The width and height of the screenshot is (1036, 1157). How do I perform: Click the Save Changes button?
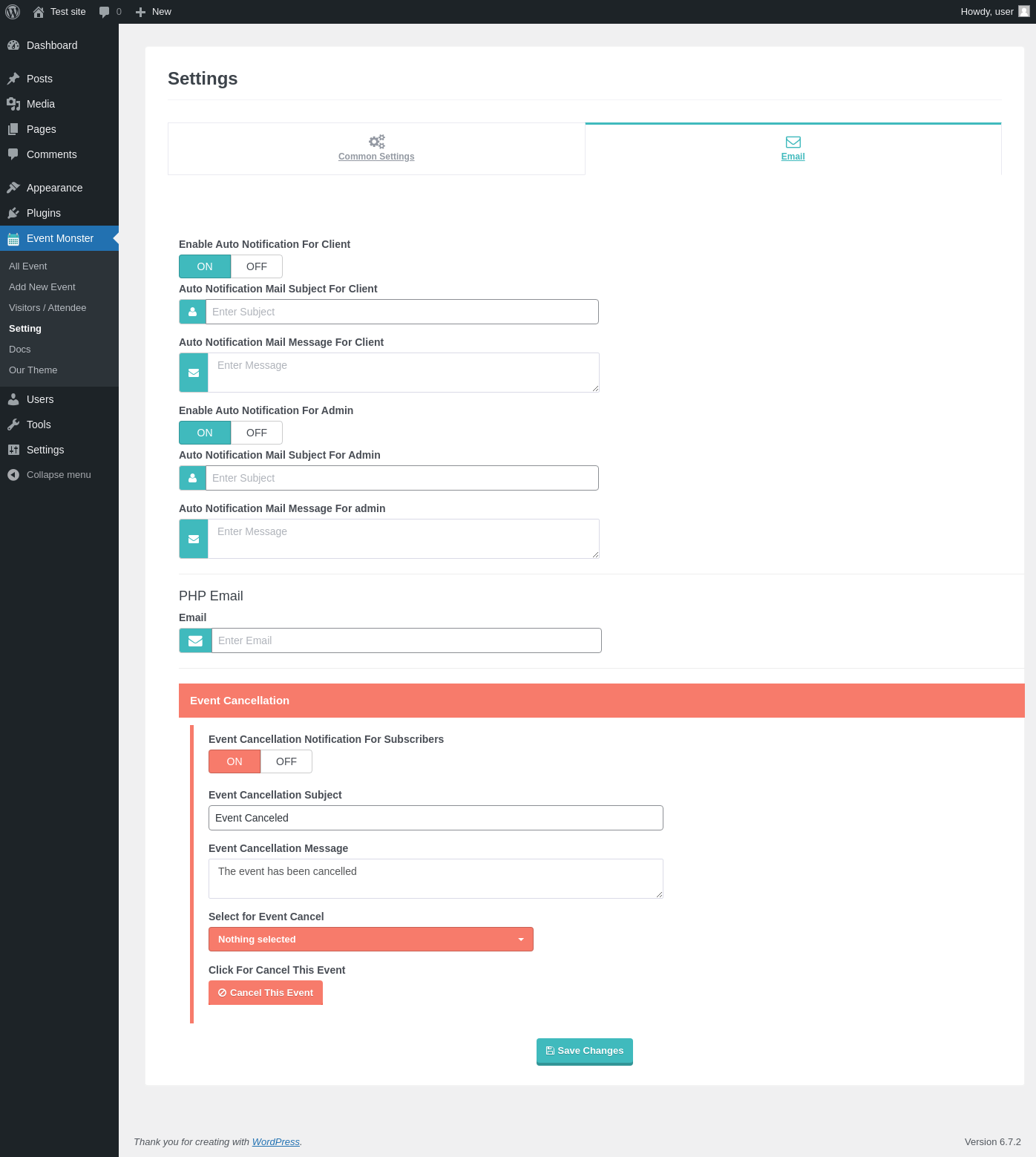click(x=585, y=1051)
